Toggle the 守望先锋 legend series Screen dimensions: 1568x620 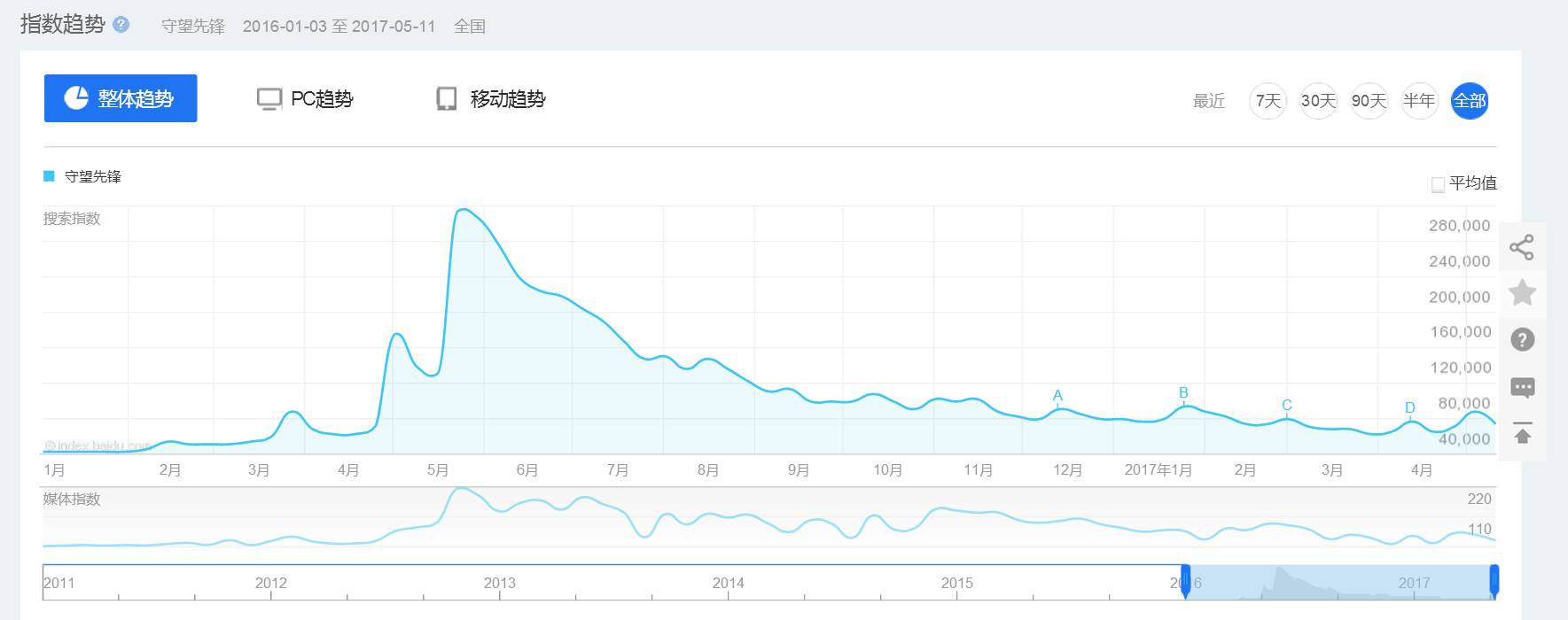[82, 176]
